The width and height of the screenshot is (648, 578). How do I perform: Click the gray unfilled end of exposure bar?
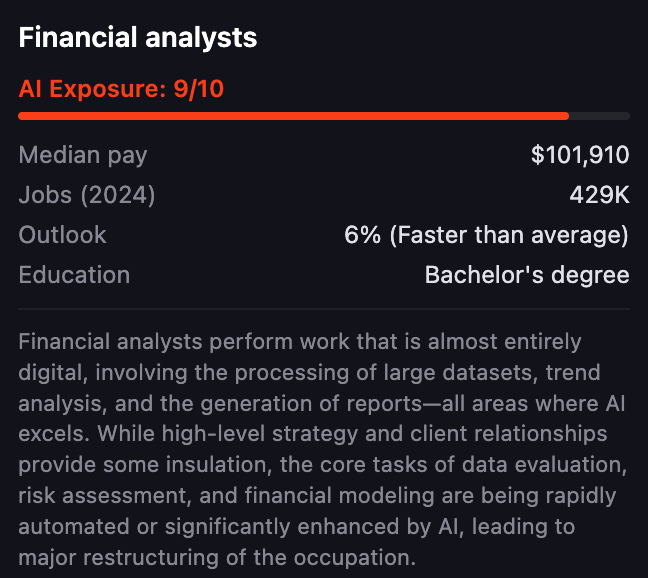pos(600,116)
